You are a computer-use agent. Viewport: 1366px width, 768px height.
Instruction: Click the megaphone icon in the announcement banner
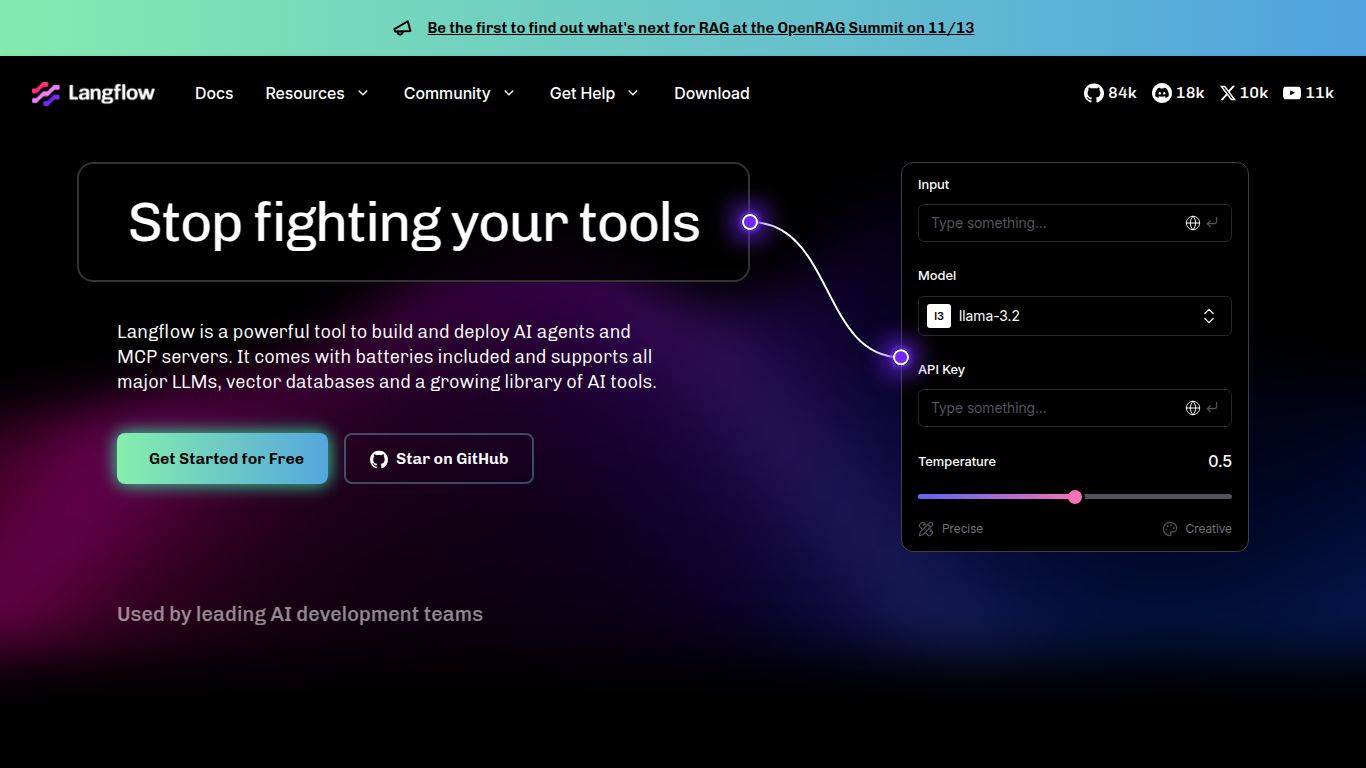coord(402,28)
